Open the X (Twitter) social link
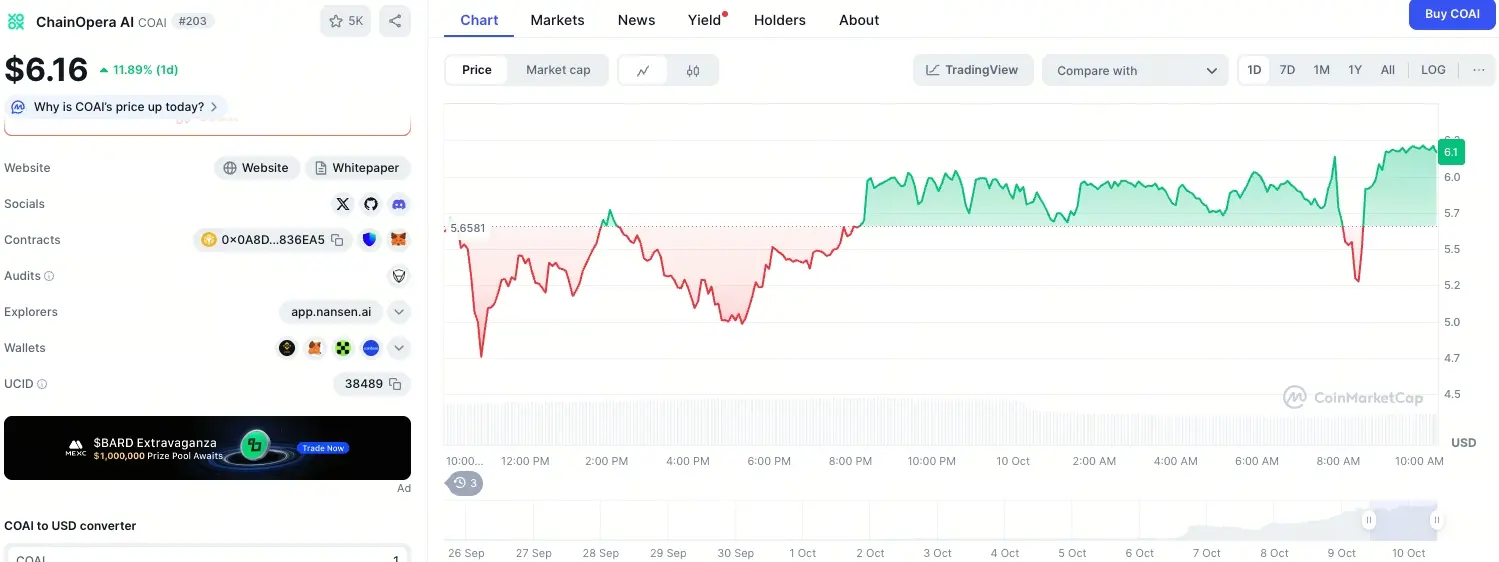This screenshot has width=1499, height=562. coord(343,204)
